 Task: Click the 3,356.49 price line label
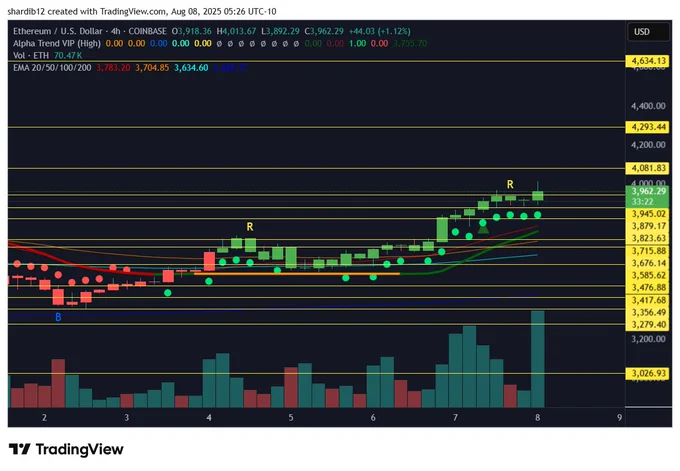[648, 312]
